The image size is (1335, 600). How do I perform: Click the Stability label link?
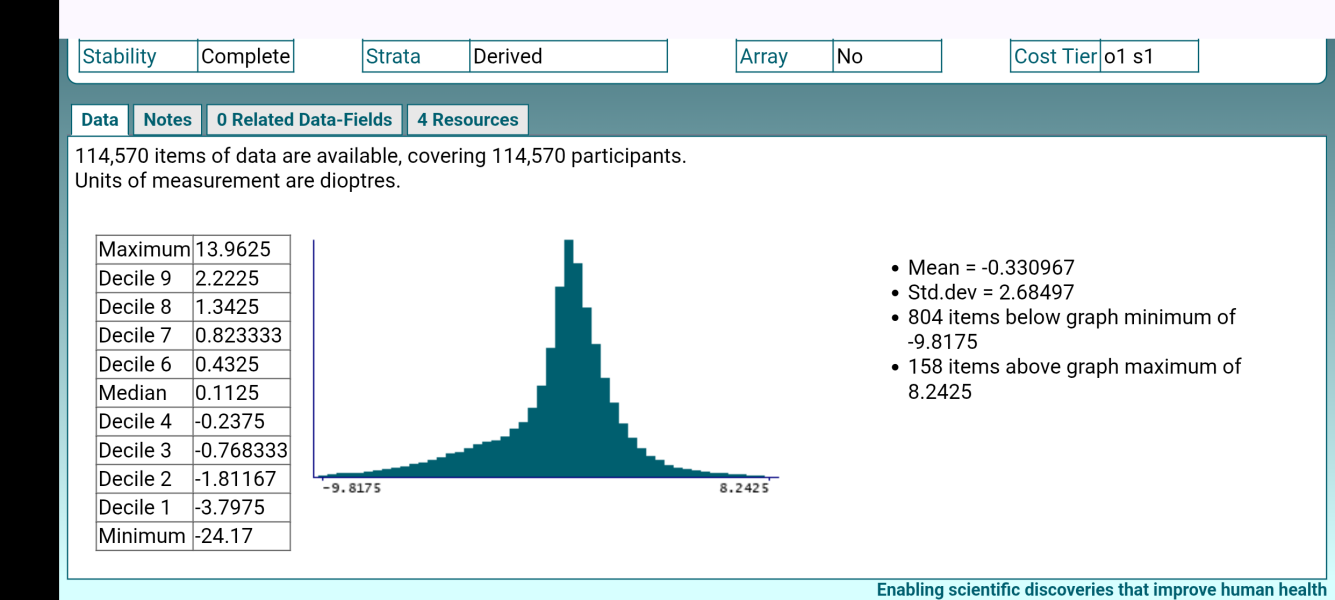click(120, 57)
